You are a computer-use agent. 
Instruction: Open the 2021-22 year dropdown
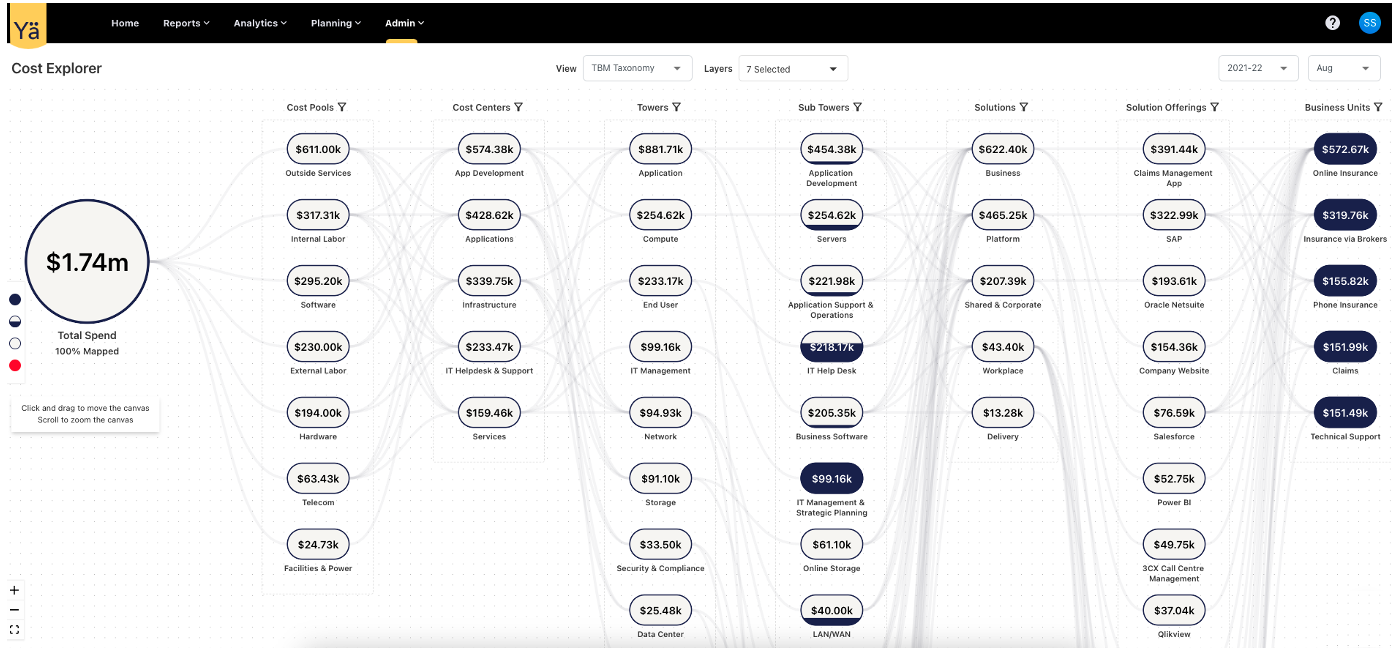(1257, 68)
